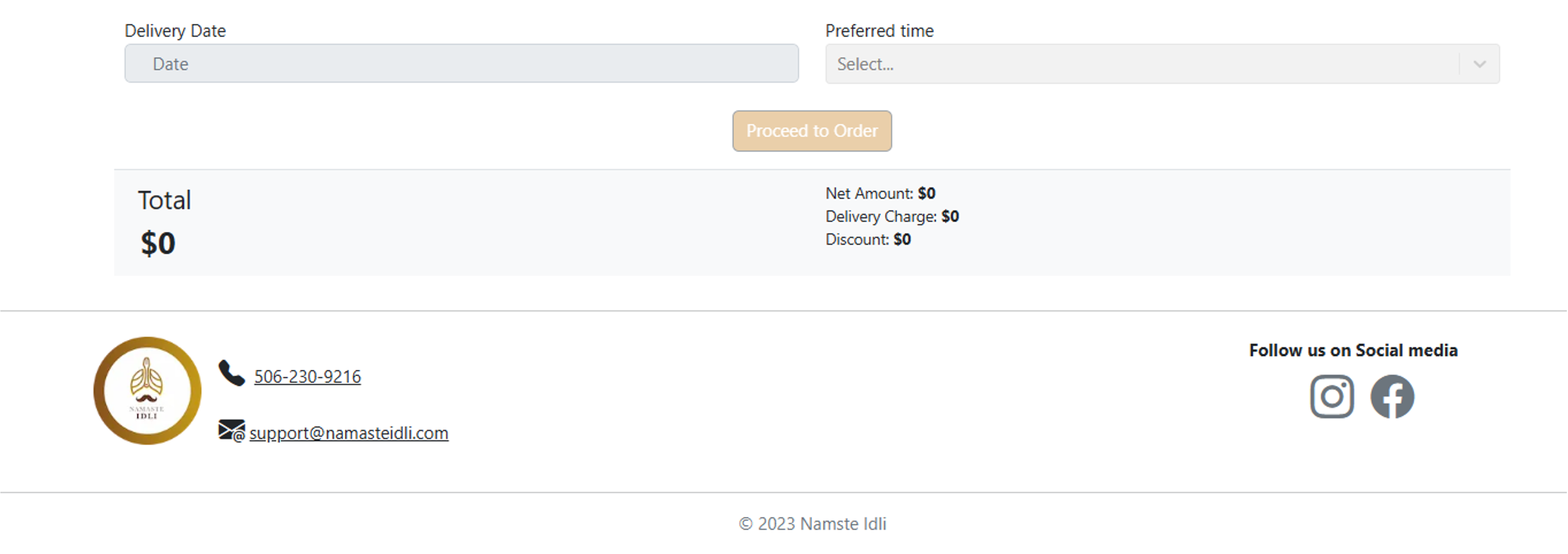Click the Namaste Idli round logo
Viewport: 1568px width, 554px height.
pos(147,390)
